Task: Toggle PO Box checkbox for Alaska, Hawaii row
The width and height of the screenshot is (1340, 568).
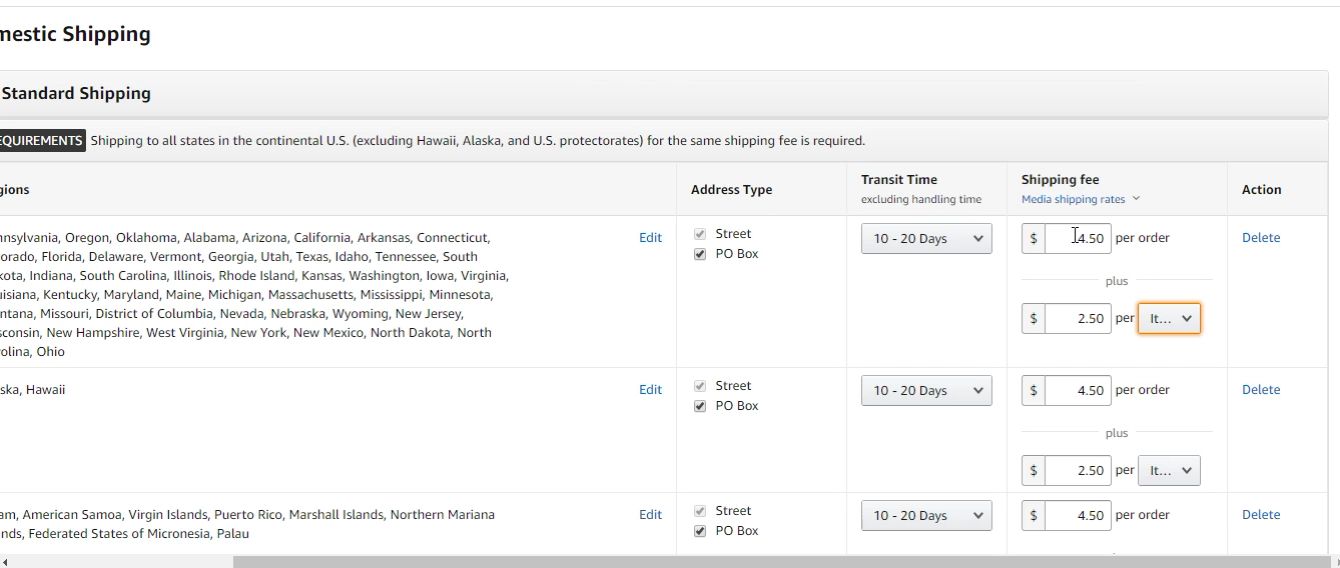Action: tap(700, 406)
